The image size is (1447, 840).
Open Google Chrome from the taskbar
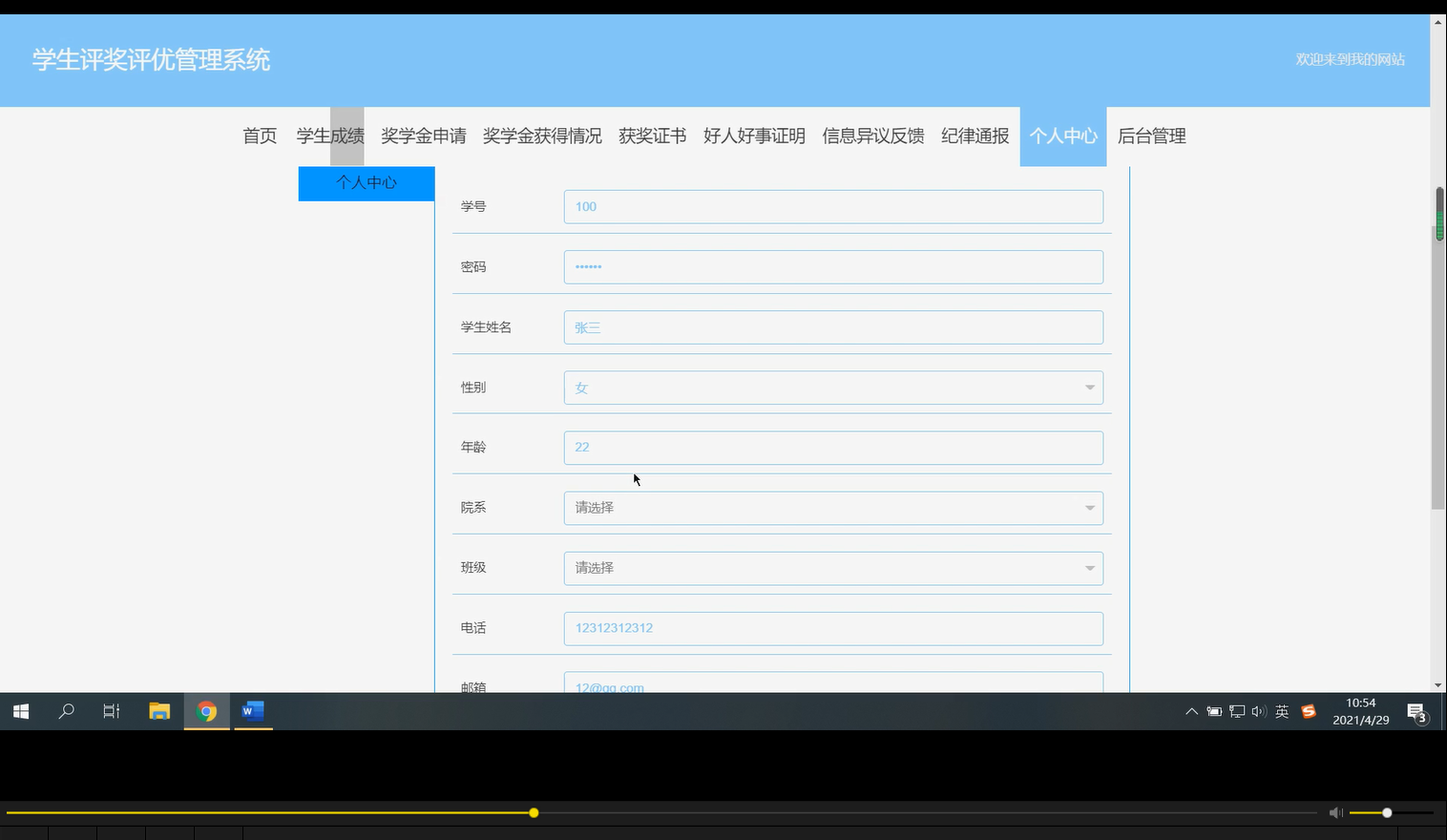pos(206,711)
